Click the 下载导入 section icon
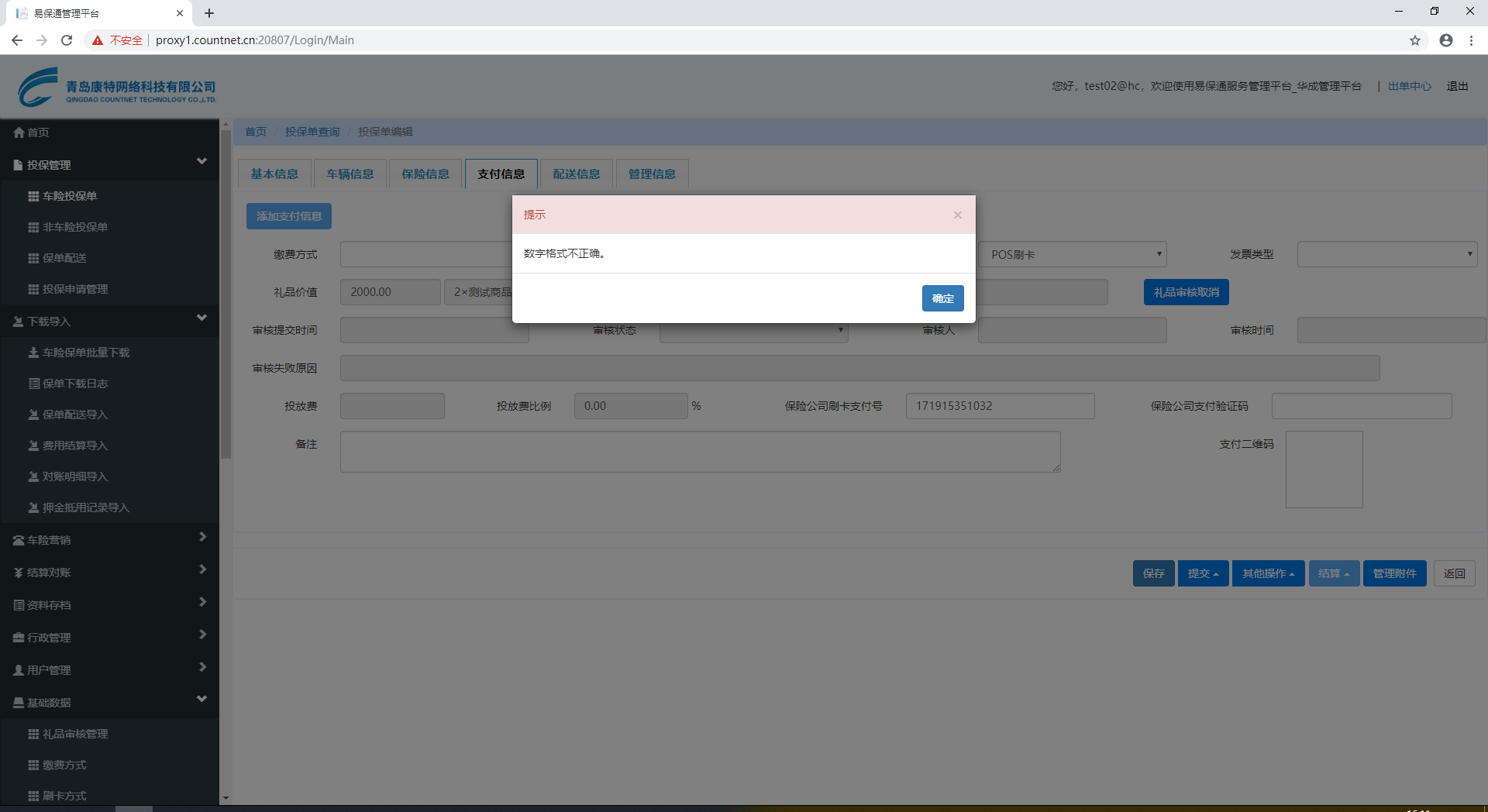This screenshot has height=812, width=1488. coord(19,322)
